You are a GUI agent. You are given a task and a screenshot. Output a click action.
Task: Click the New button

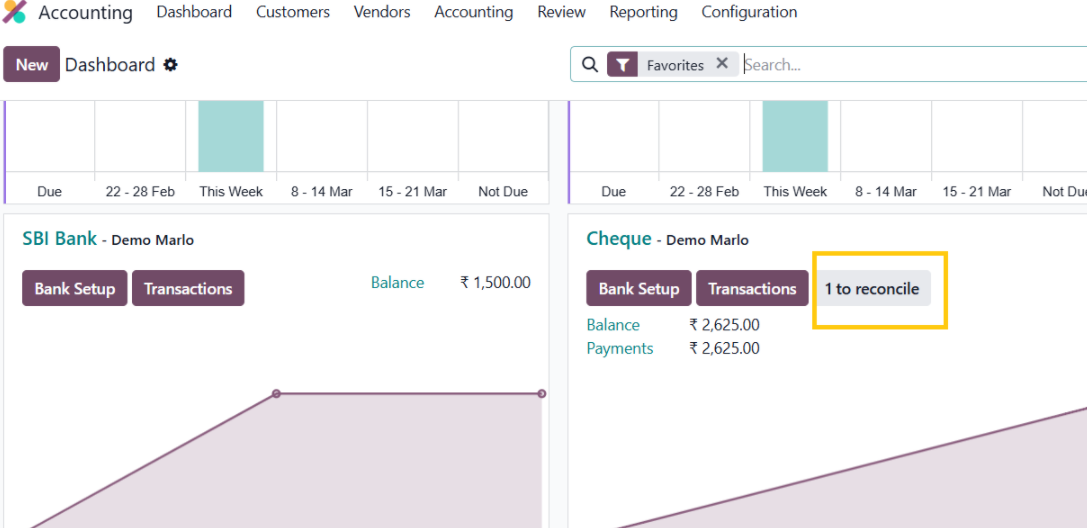click(x=32, y=65)
